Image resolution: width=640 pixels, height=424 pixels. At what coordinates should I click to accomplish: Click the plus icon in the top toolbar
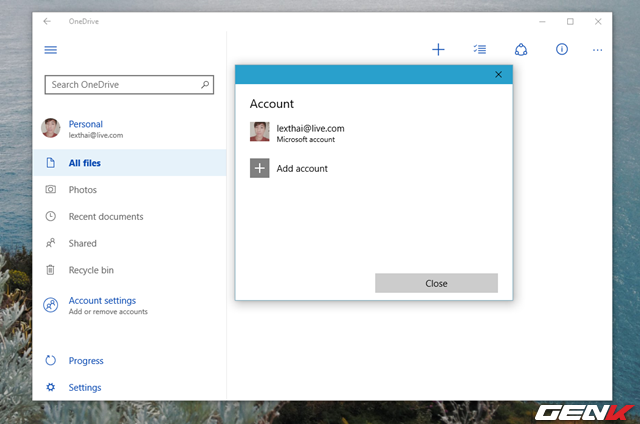438,49
